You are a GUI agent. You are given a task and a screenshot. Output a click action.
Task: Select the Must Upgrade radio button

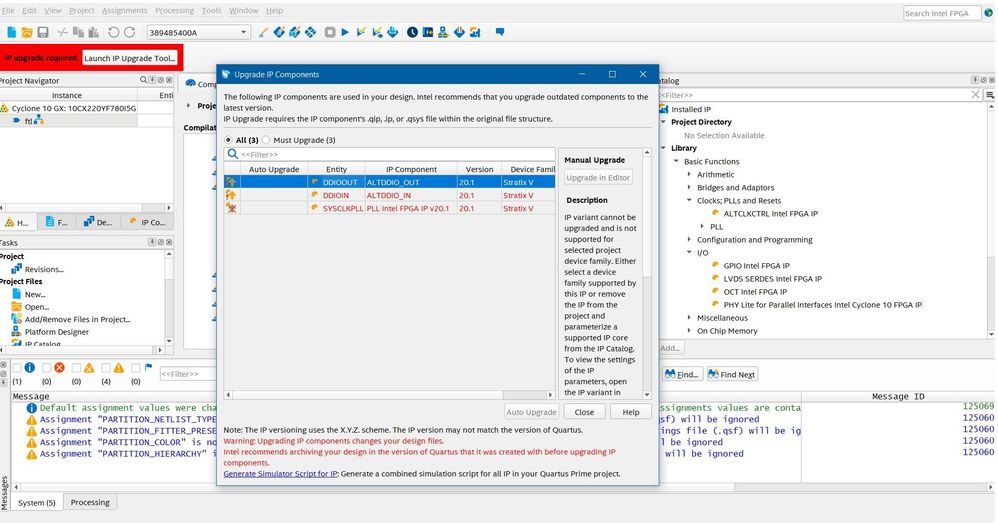(x=266, y=140)
